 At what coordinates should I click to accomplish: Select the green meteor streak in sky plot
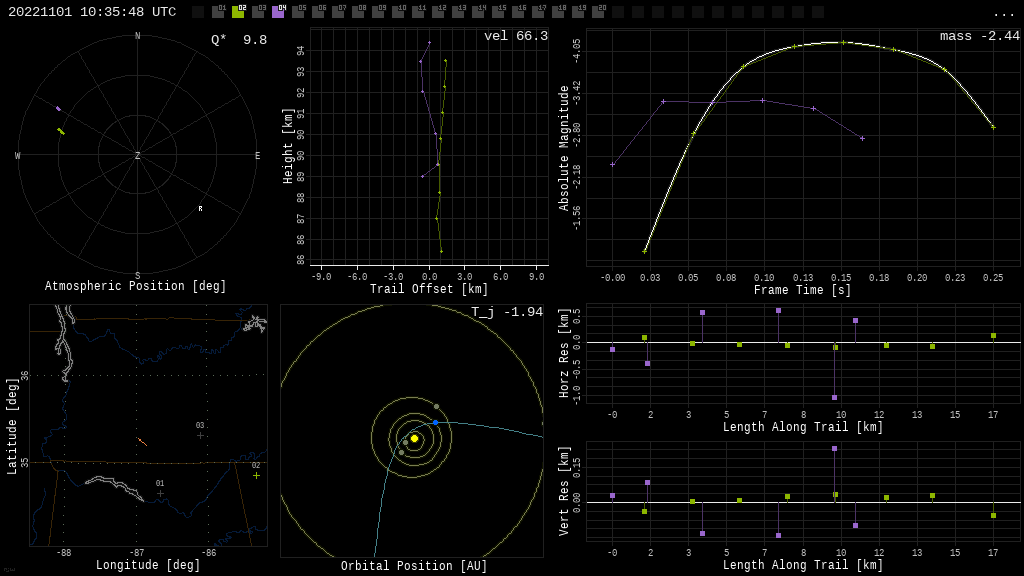61,131
